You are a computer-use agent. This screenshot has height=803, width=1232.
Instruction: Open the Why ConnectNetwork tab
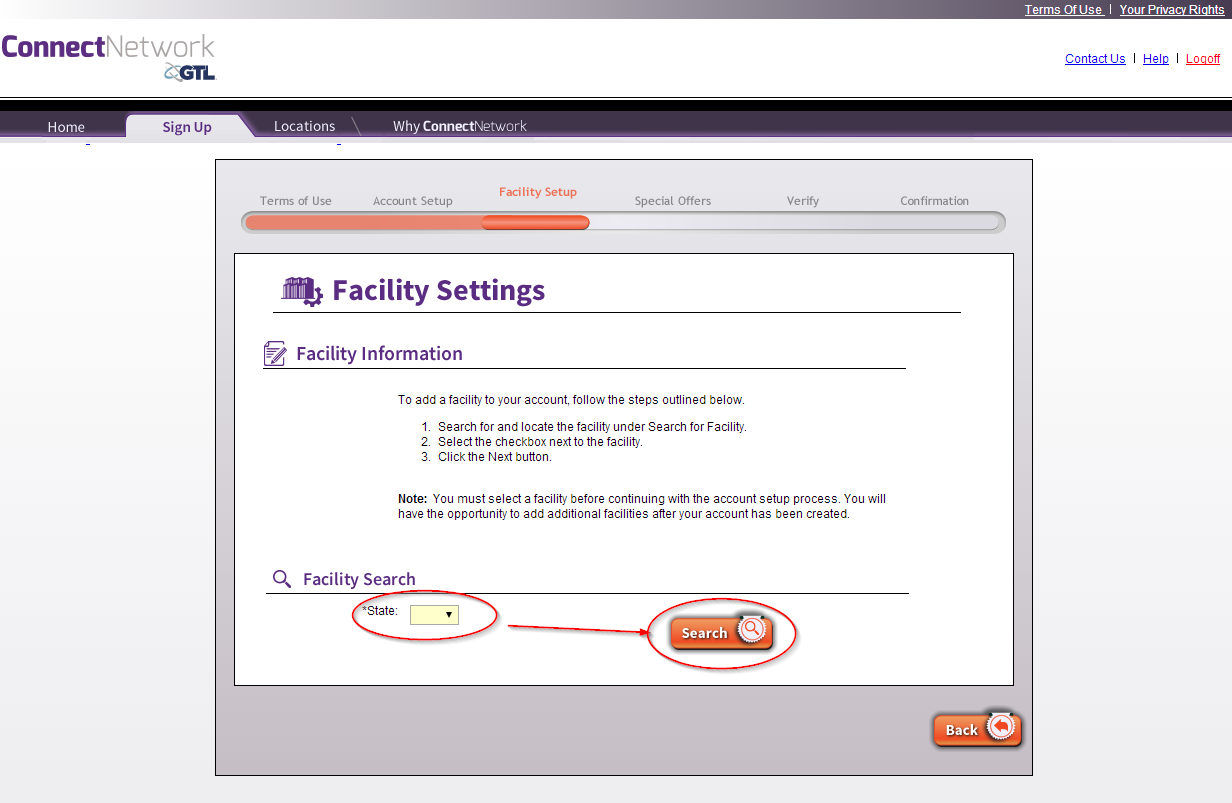tap(459, 126)
